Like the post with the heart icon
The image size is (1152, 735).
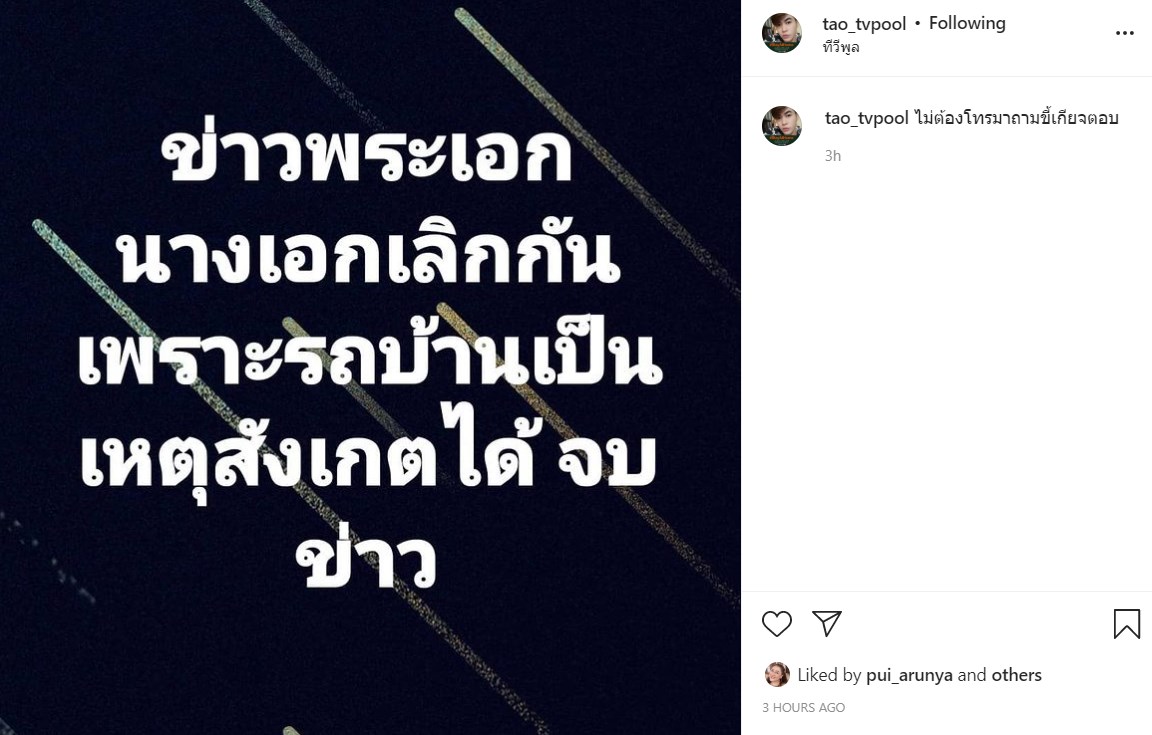tap(777, 624)
